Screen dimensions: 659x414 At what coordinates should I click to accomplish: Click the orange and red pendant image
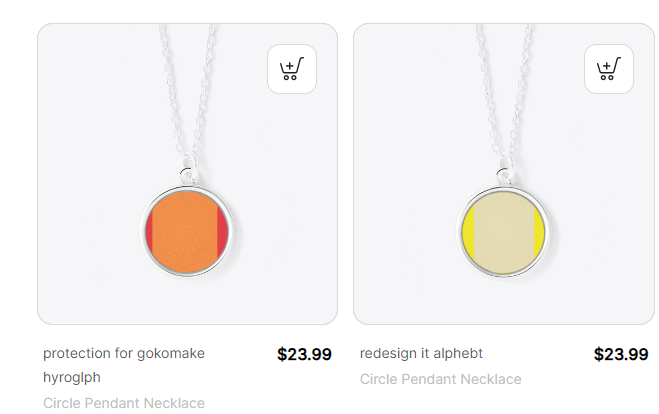(x=187, y=174)
